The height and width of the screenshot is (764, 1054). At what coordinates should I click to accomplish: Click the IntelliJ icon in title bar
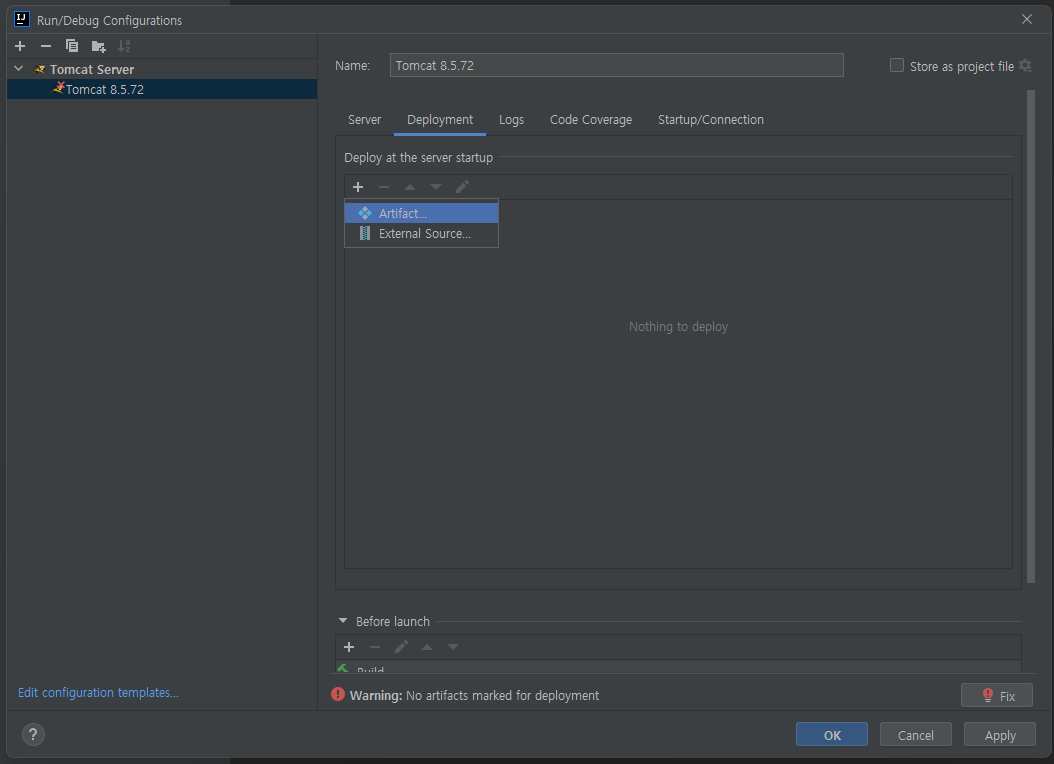pos(22,19)
